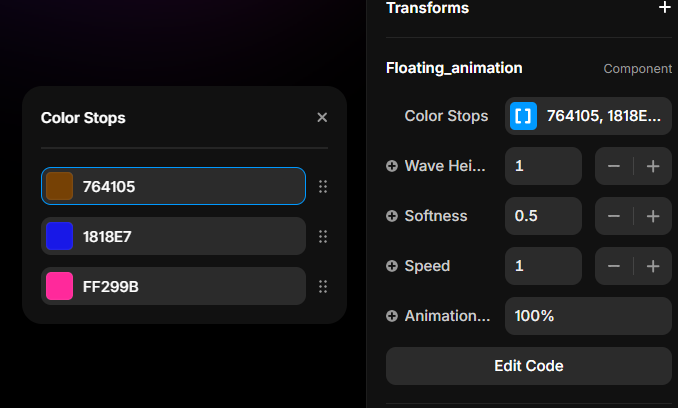Viewport: 678px width, 408px height.
Task: Click the drag handle beside FF299B
Action: [x=322, y=287]
